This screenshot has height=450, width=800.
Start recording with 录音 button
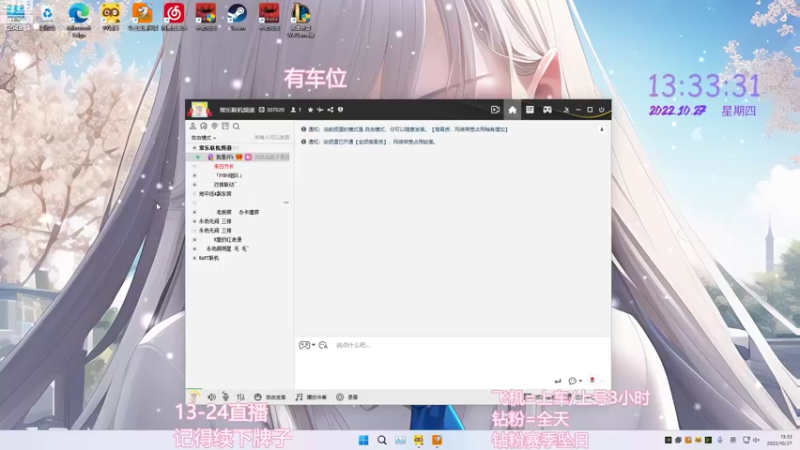pos(347,397)
